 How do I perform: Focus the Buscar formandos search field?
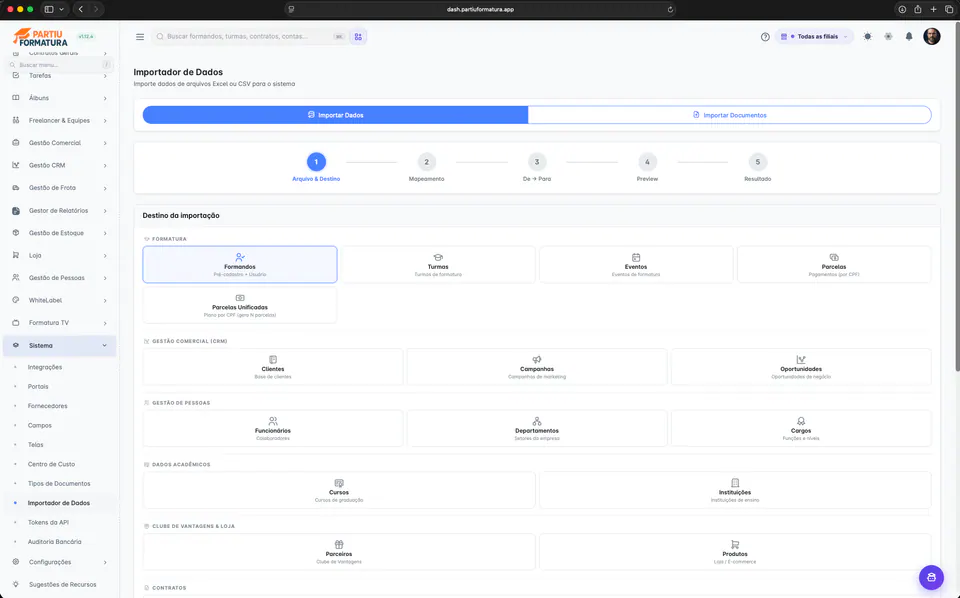(250, 37)
